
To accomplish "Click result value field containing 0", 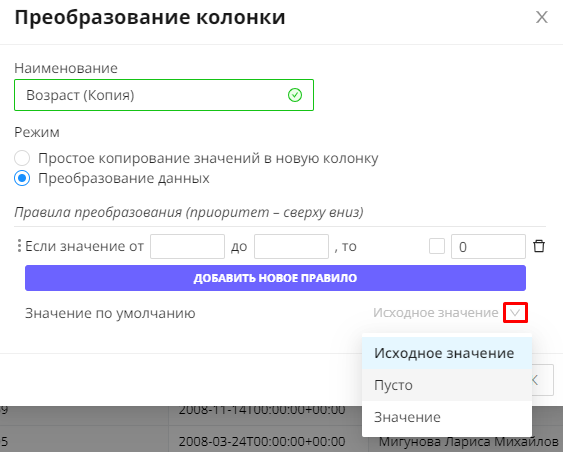I will [488, 246].
